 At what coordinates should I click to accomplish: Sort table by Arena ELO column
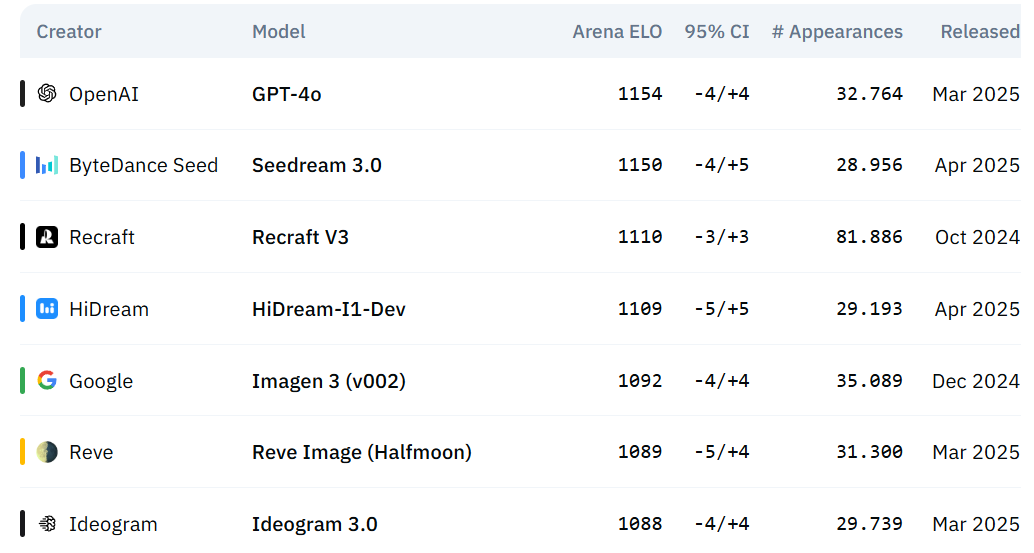tap(617, 32)
